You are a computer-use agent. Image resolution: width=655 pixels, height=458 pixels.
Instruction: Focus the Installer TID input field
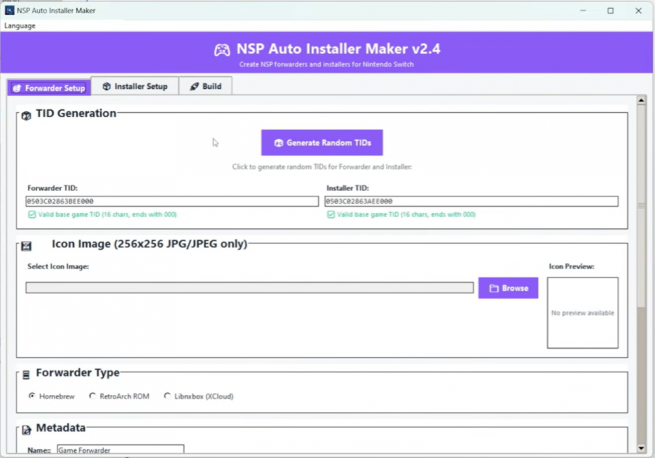coord(471,201)
